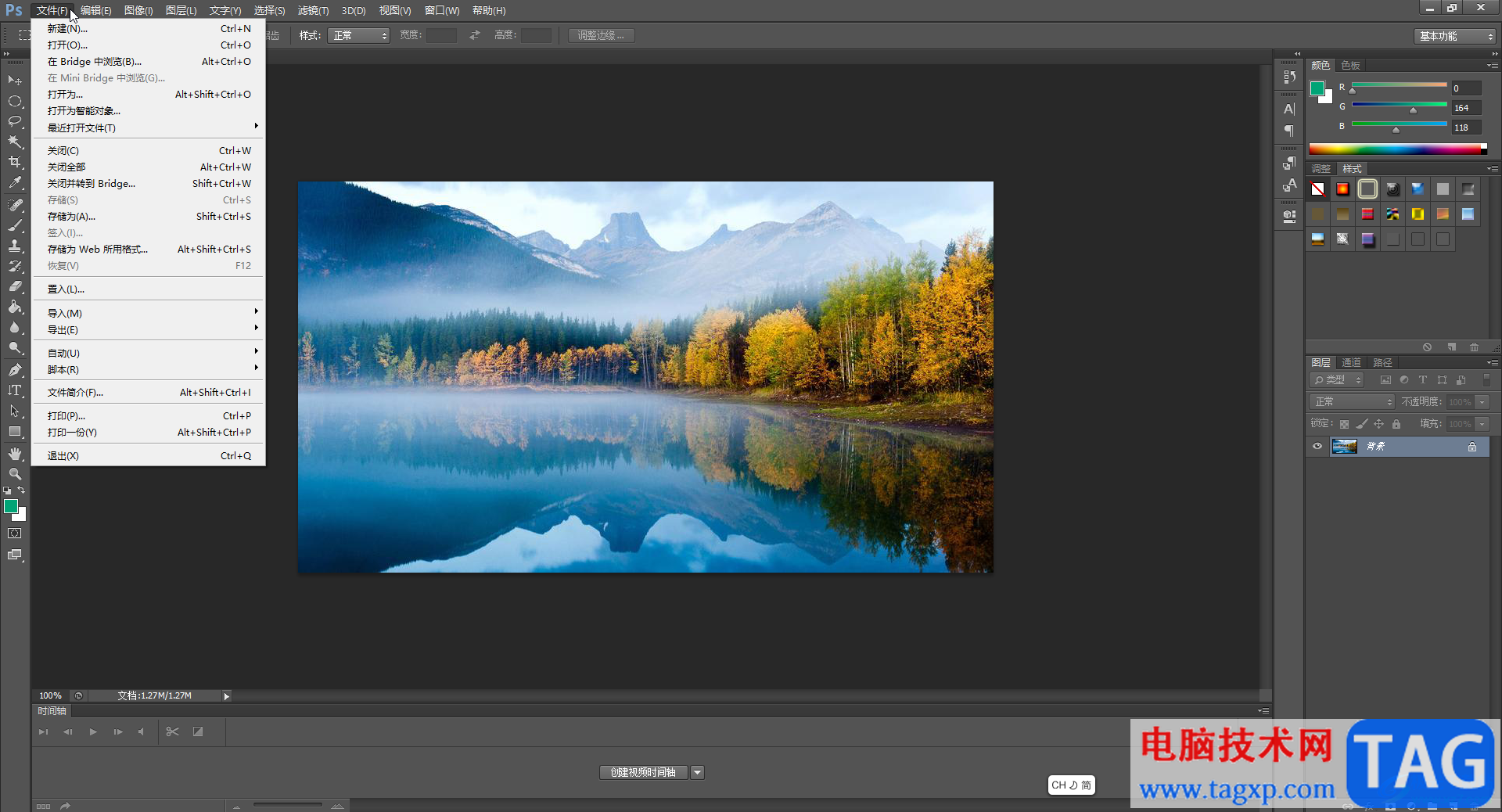Toggle adjustment layer filter
The width and height of the screenshot is (1502, 812).
click(1404, 380)
